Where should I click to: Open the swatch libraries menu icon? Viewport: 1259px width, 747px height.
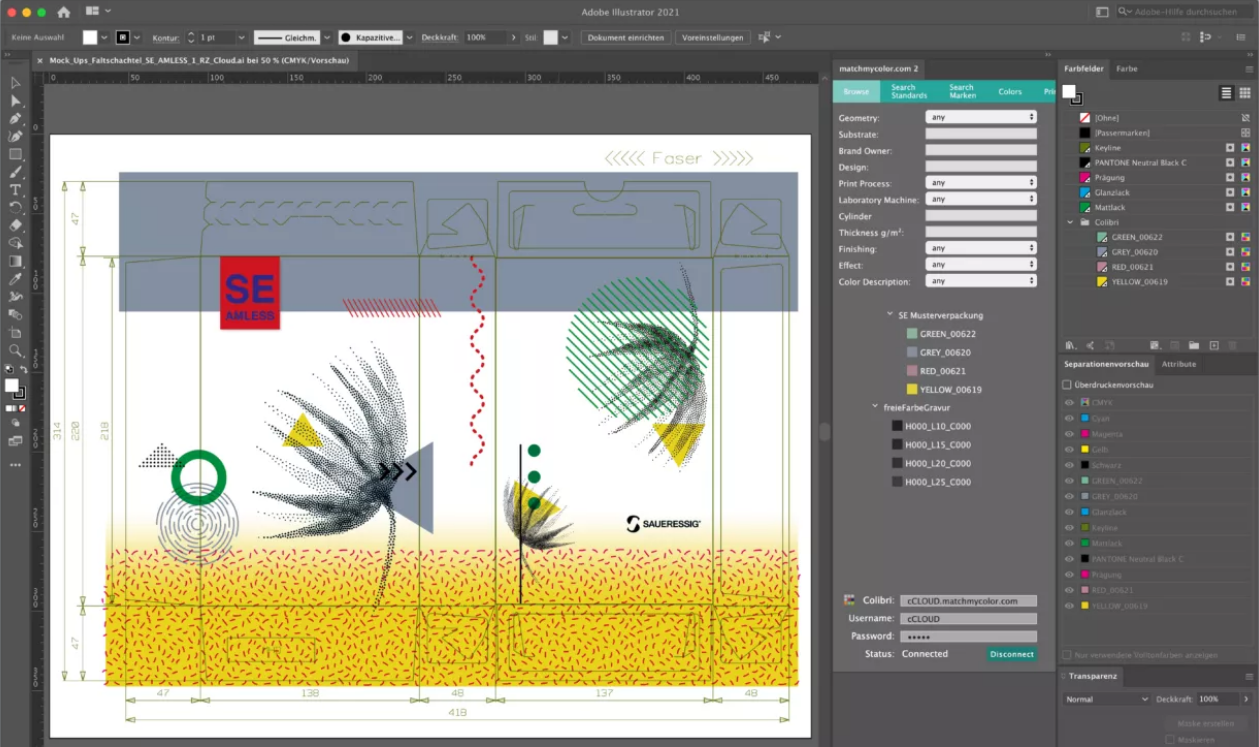[x=1071, y=345]
